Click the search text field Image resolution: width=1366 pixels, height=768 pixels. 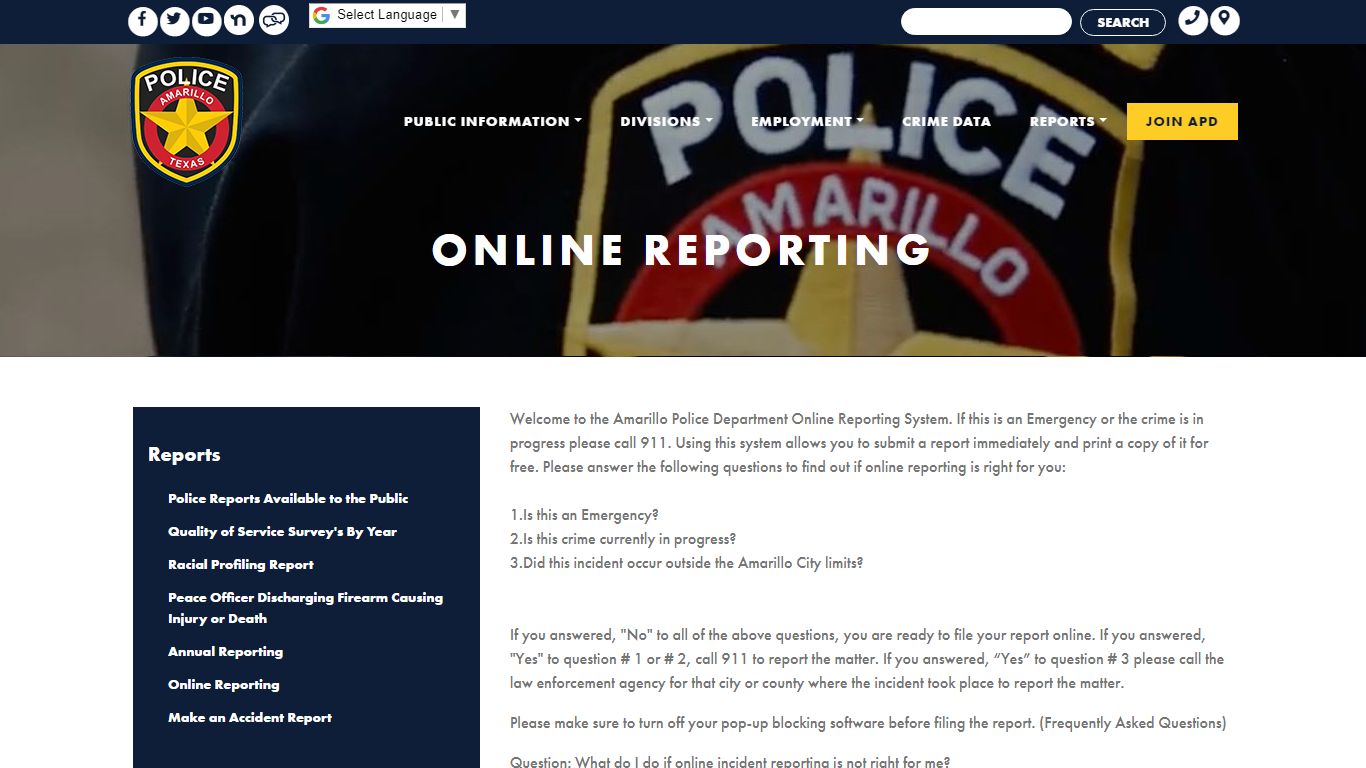[986, 22]
